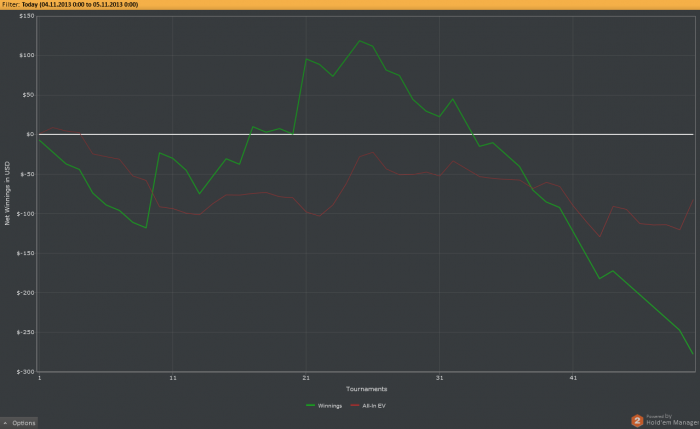Click the x-axis label 21
The image size is (700, 429).
(306, 378)
